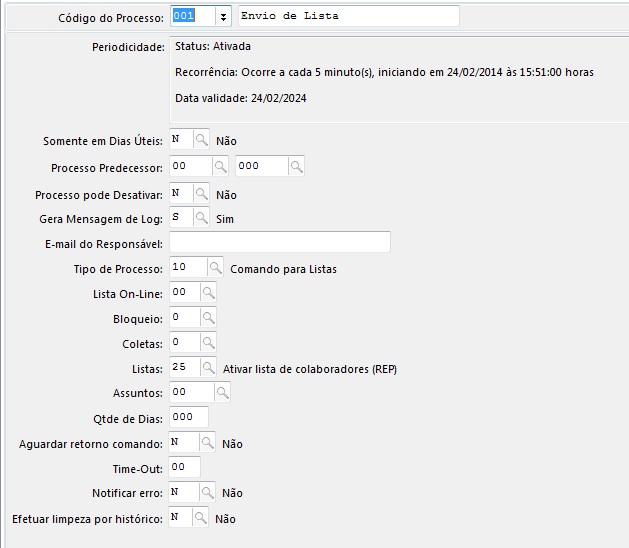
Task: Open the Código do Processo dropdown arrow
Action: click(223, 17)
